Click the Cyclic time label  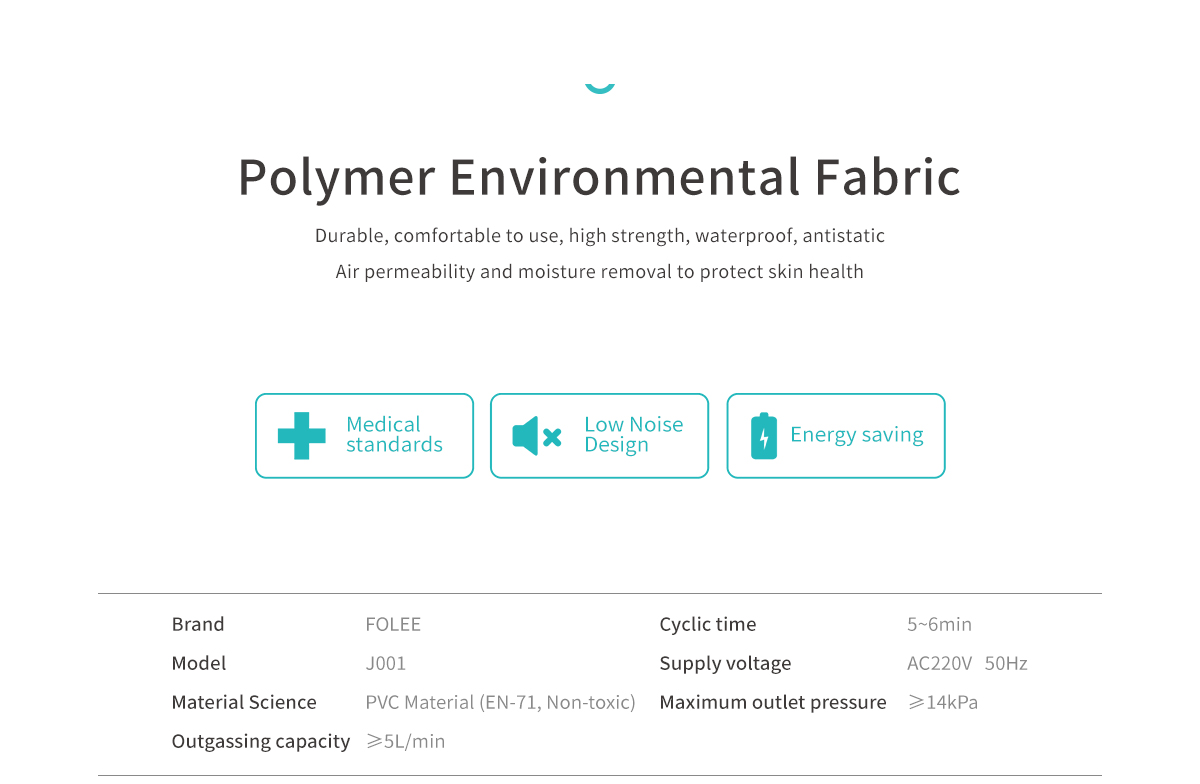[x=708, y=624]
